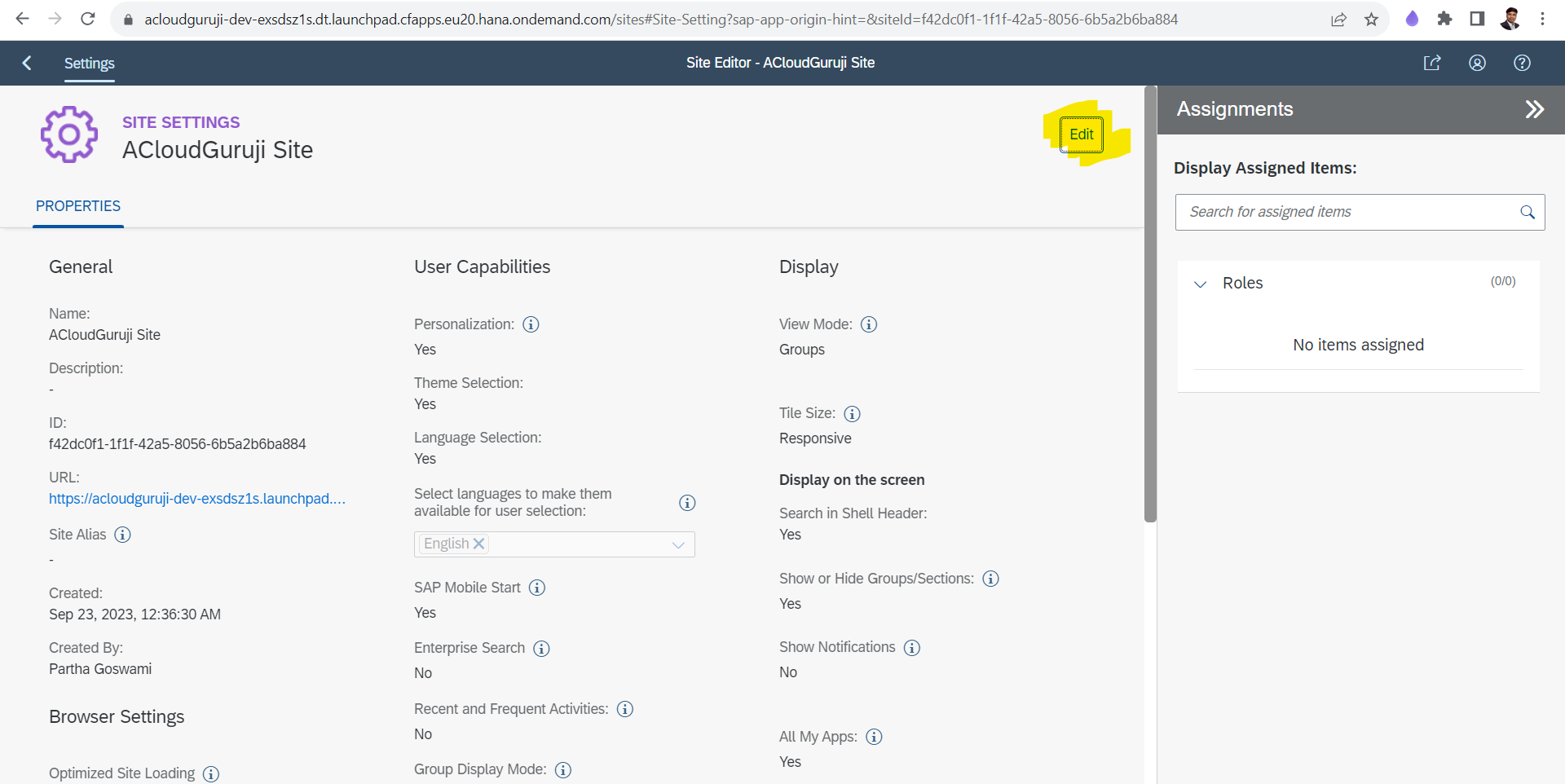The image size is (1565, 784).
Task: Show info for SAP Mobile Start
Action: 537,588
